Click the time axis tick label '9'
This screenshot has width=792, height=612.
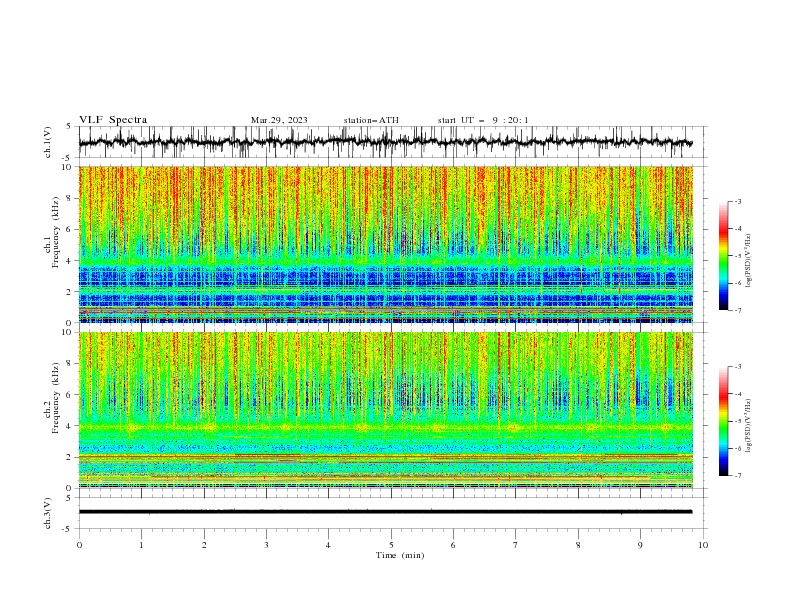click(x=640, y=545)
